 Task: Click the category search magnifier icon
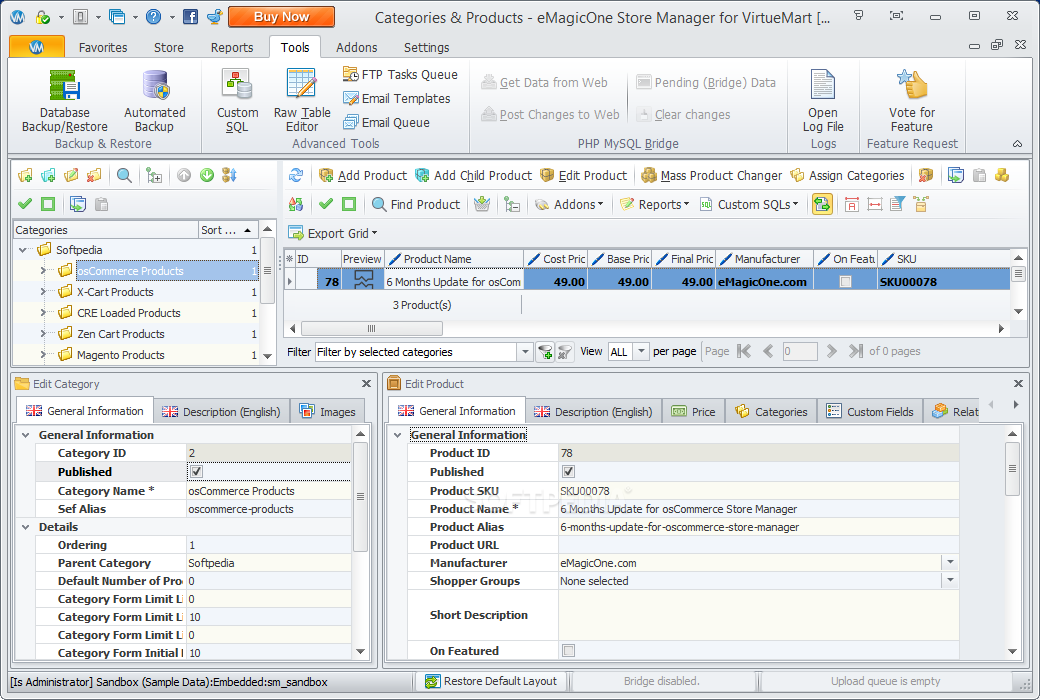124,175
